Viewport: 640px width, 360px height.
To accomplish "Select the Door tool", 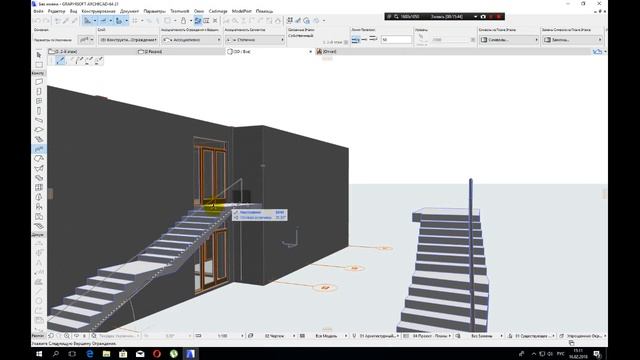I will 39,91.
